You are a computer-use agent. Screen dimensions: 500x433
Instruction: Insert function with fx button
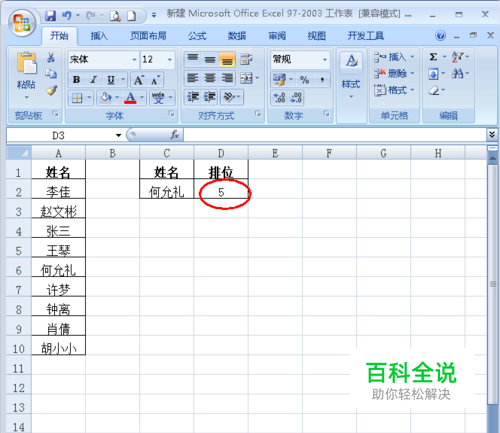(174, 135)
